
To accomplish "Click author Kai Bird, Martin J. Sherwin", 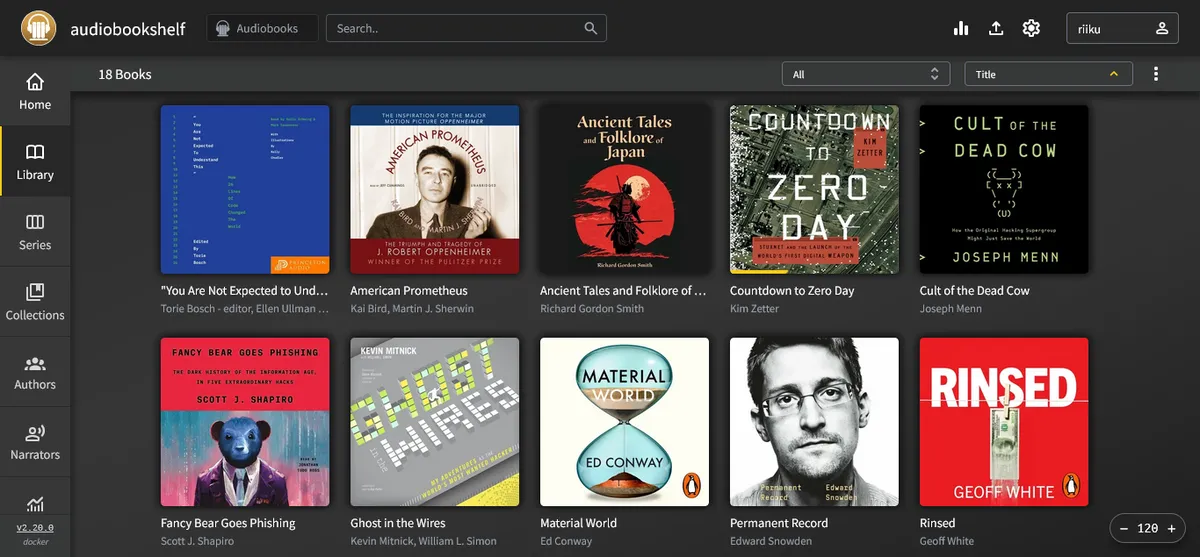I will pos(412,309).
